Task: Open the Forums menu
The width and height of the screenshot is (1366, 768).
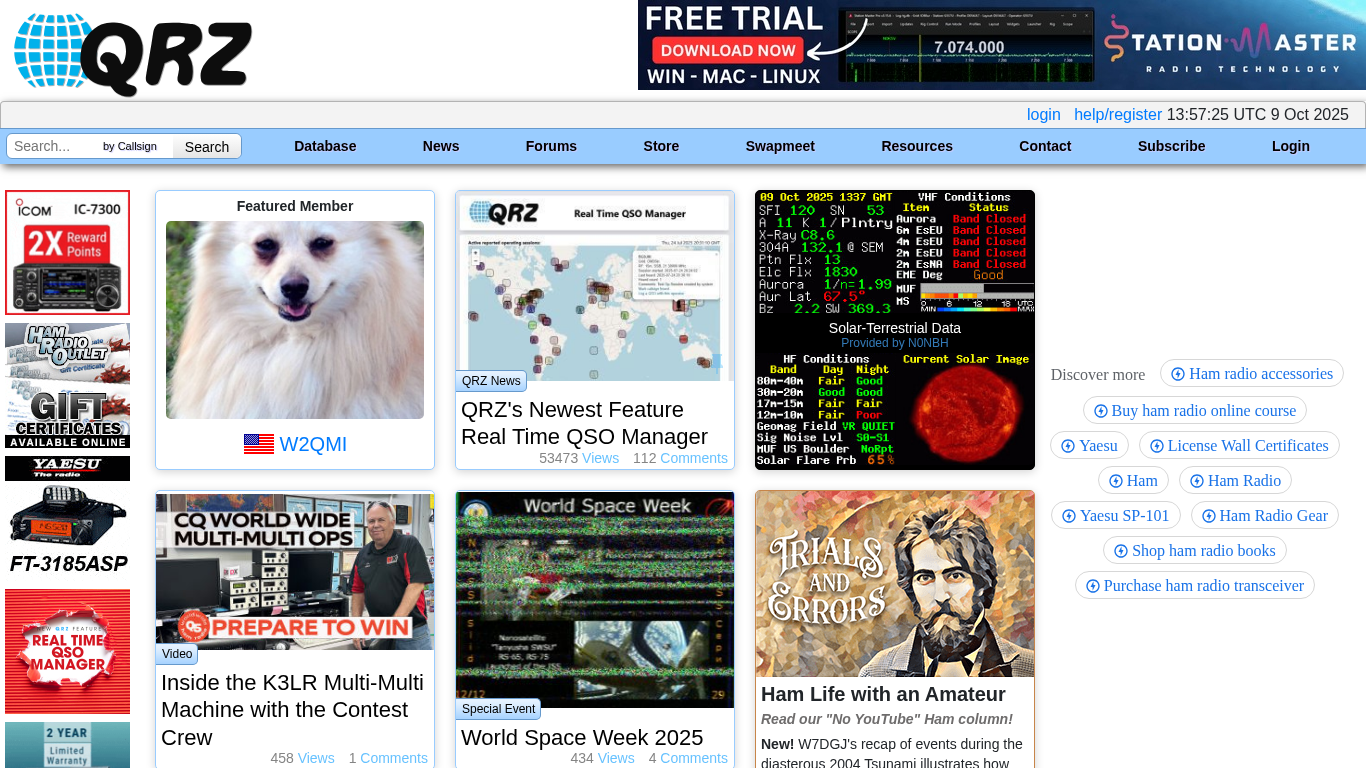Action: (x=551, y=146)
